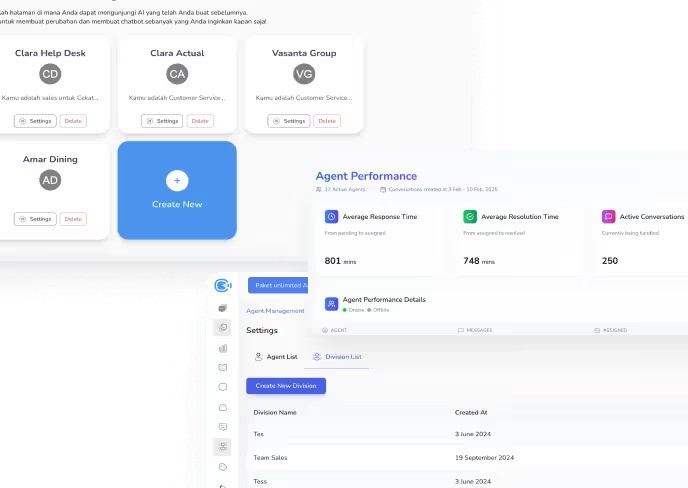The width and height of the screenshot is (688, 488).
Task: Click the Settings page heading
Action: (x=262, y=330)
